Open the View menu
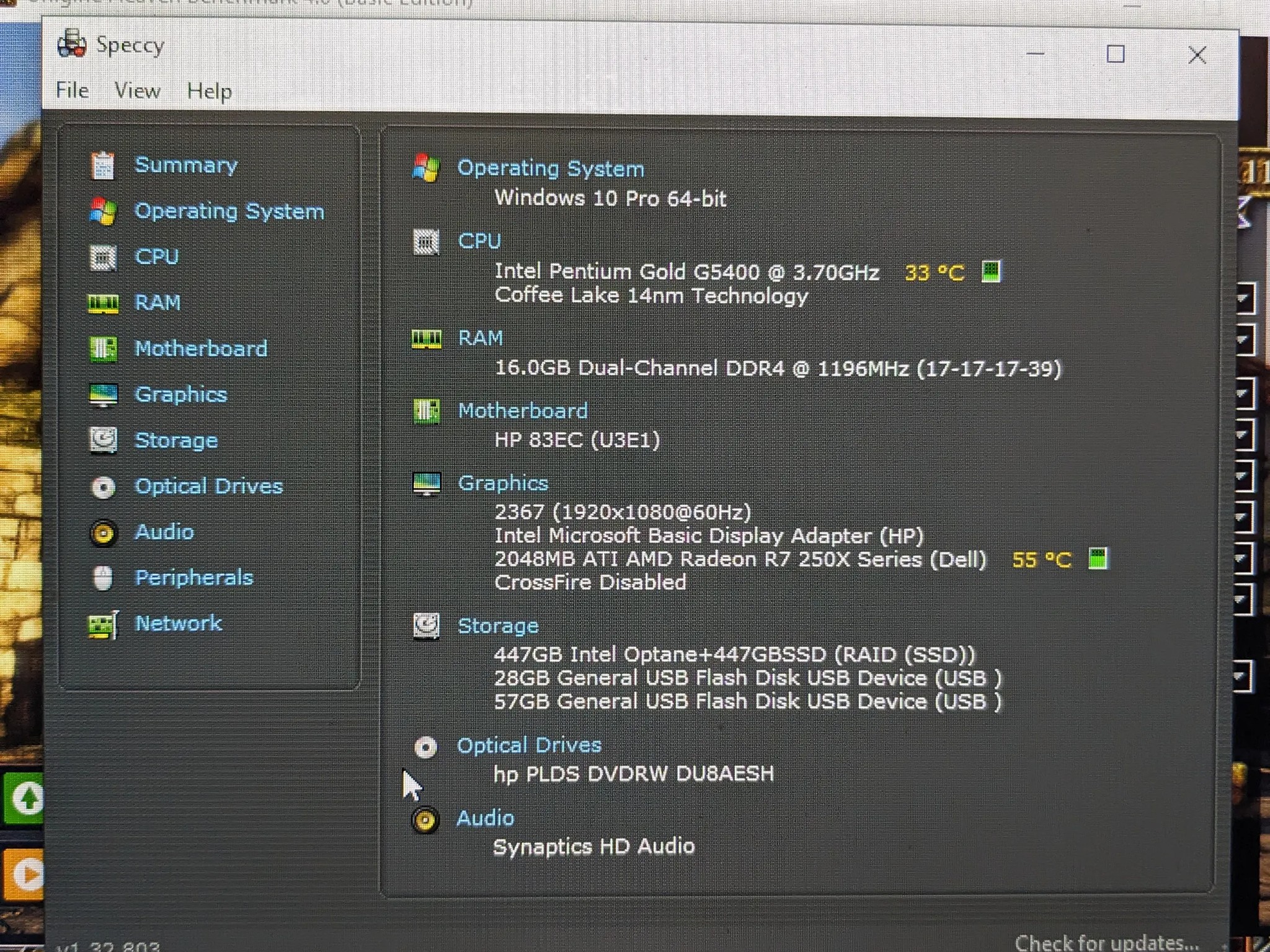This screenshot has height=952, width=1270. click(138, 90)
